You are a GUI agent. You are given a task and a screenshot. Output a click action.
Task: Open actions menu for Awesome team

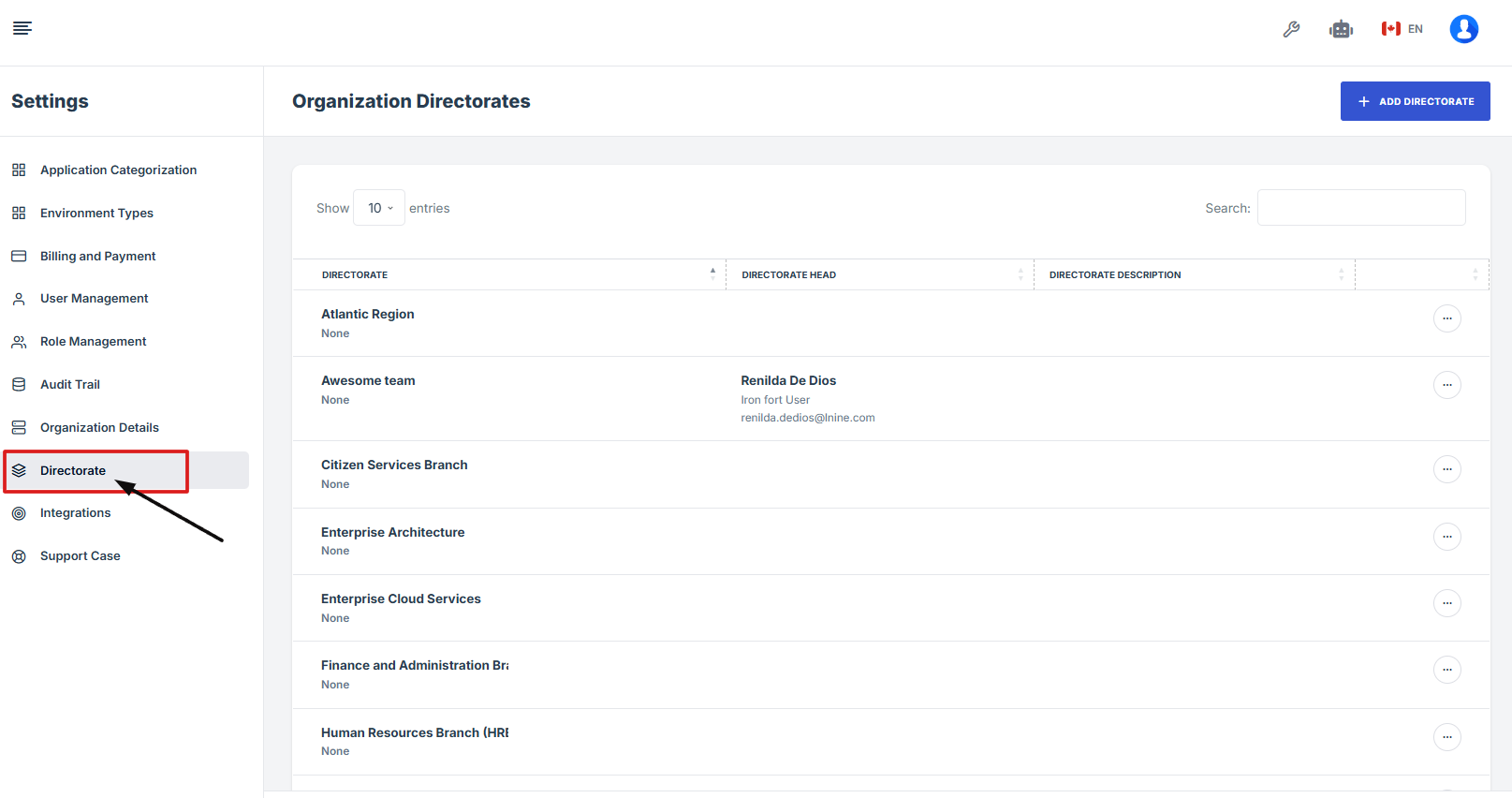[x=1446, y=385]
